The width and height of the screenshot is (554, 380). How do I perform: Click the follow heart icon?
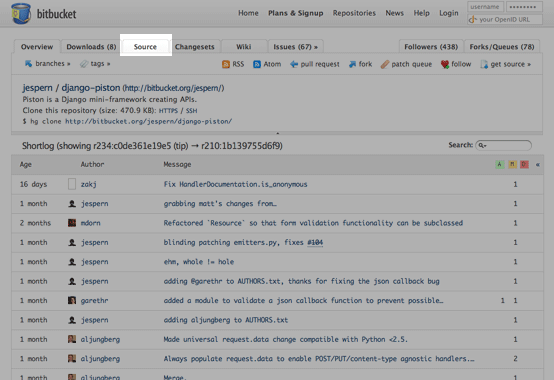click(x=445, y=64)
